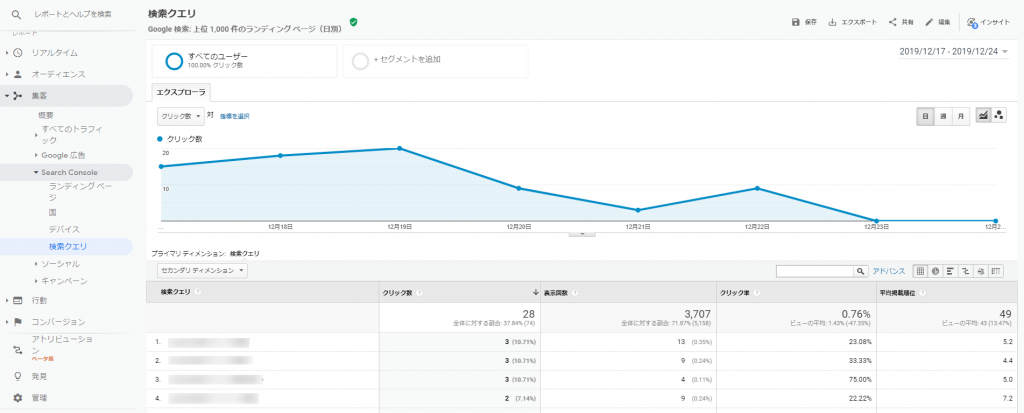Open the インサイト insights panel

coord(972,22)
